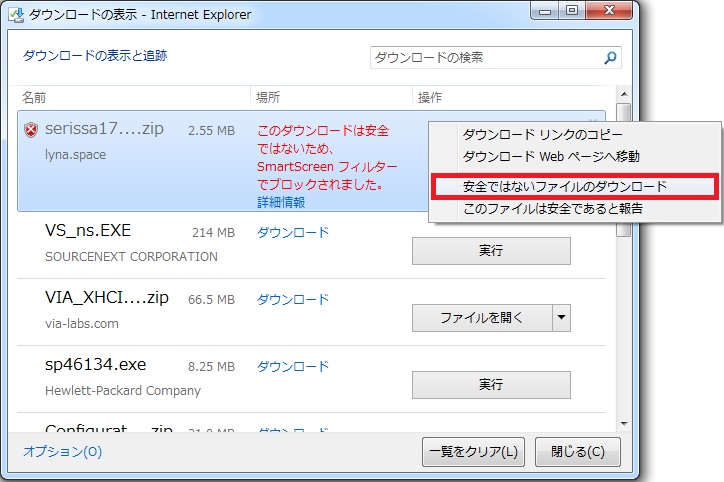Click the 一覧をクリア(L) button
This screenshot has height=482, width=724.
pyautogui.click(x=473, y=452)
